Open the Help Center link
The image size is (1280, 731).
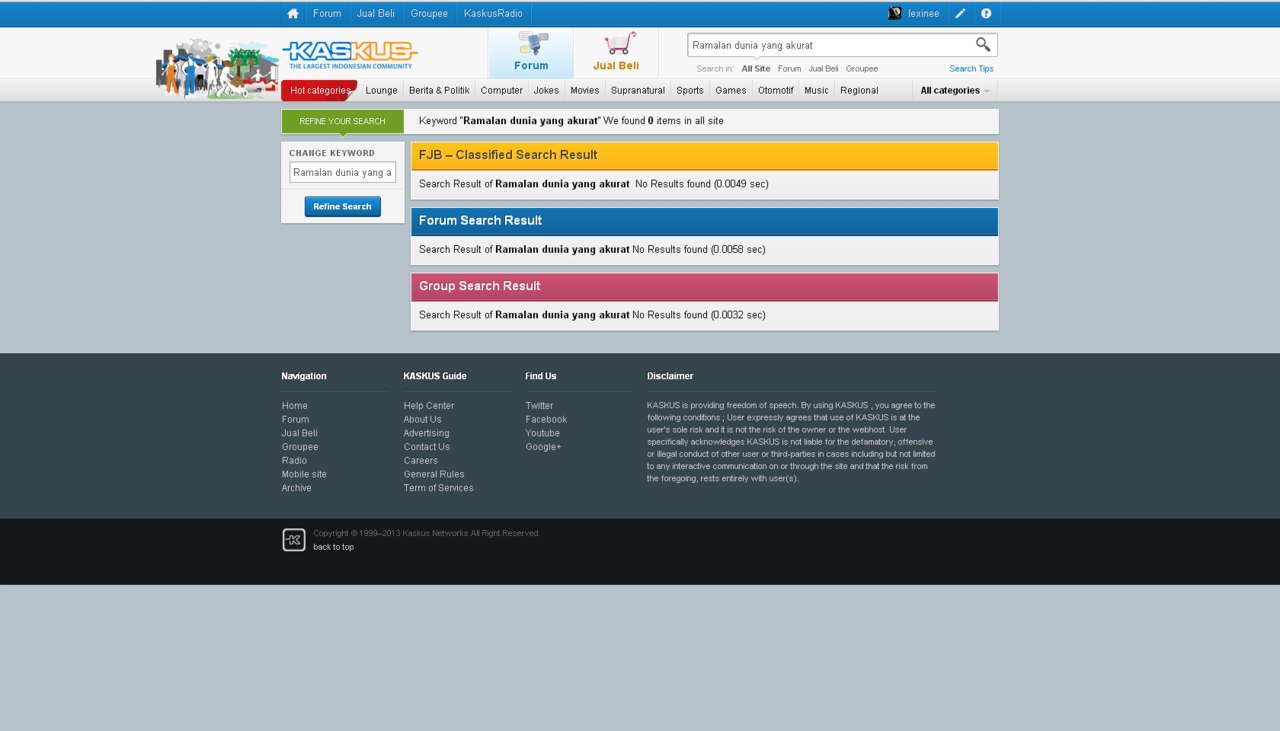[429, 406]
